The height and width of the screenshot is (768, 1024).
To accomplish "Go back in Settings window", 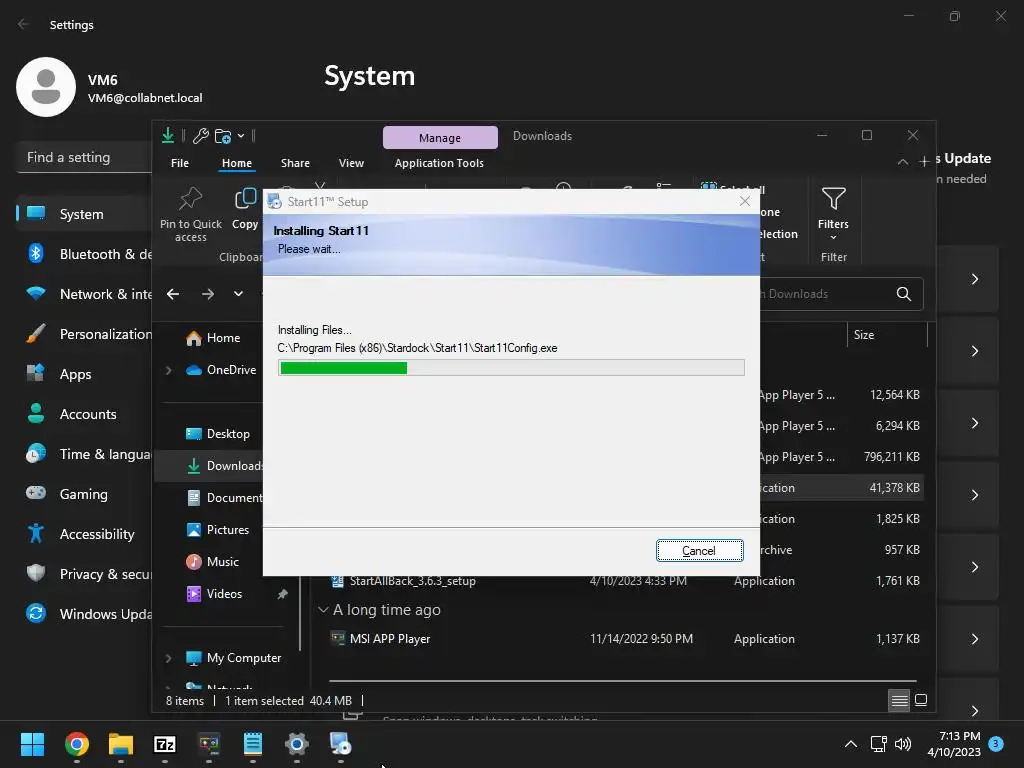I will tap(24, 24).
